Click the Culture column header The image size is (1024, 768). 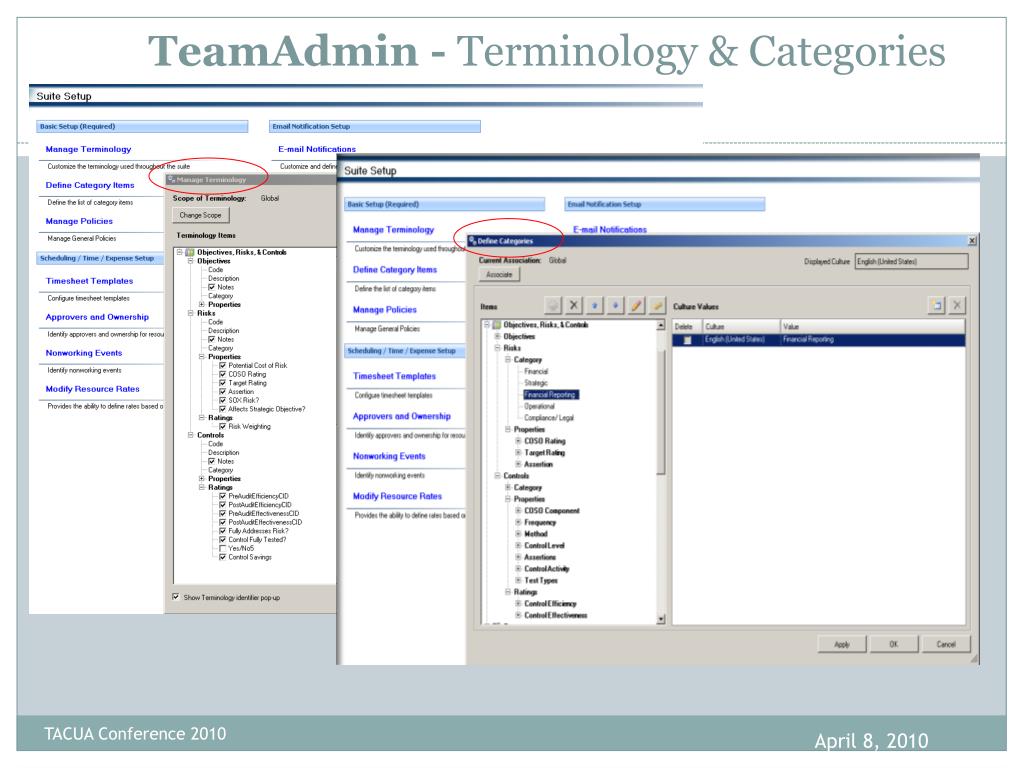(741, 326)
